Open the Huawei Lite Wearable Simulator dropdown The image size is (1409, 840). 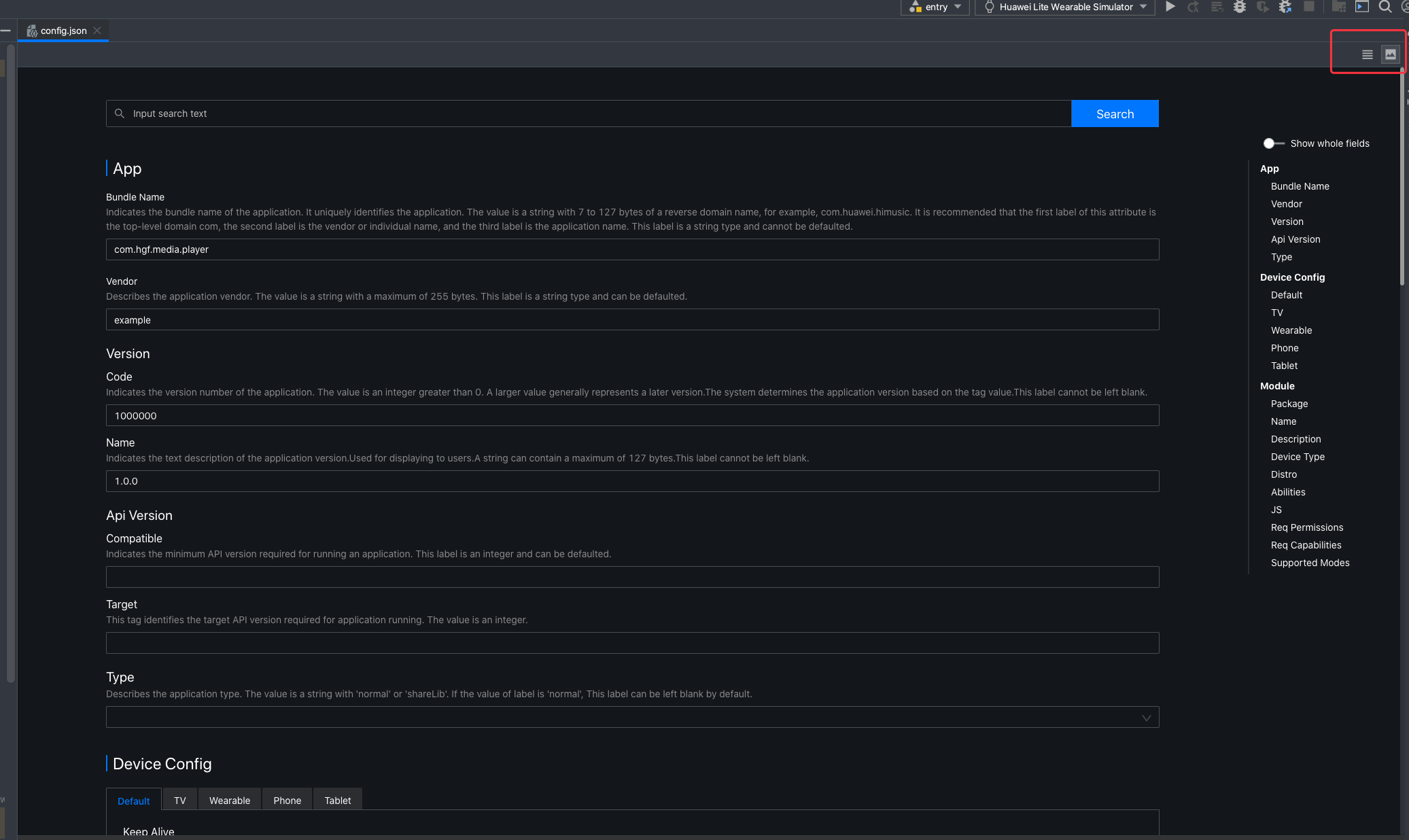click(1065, 7)
